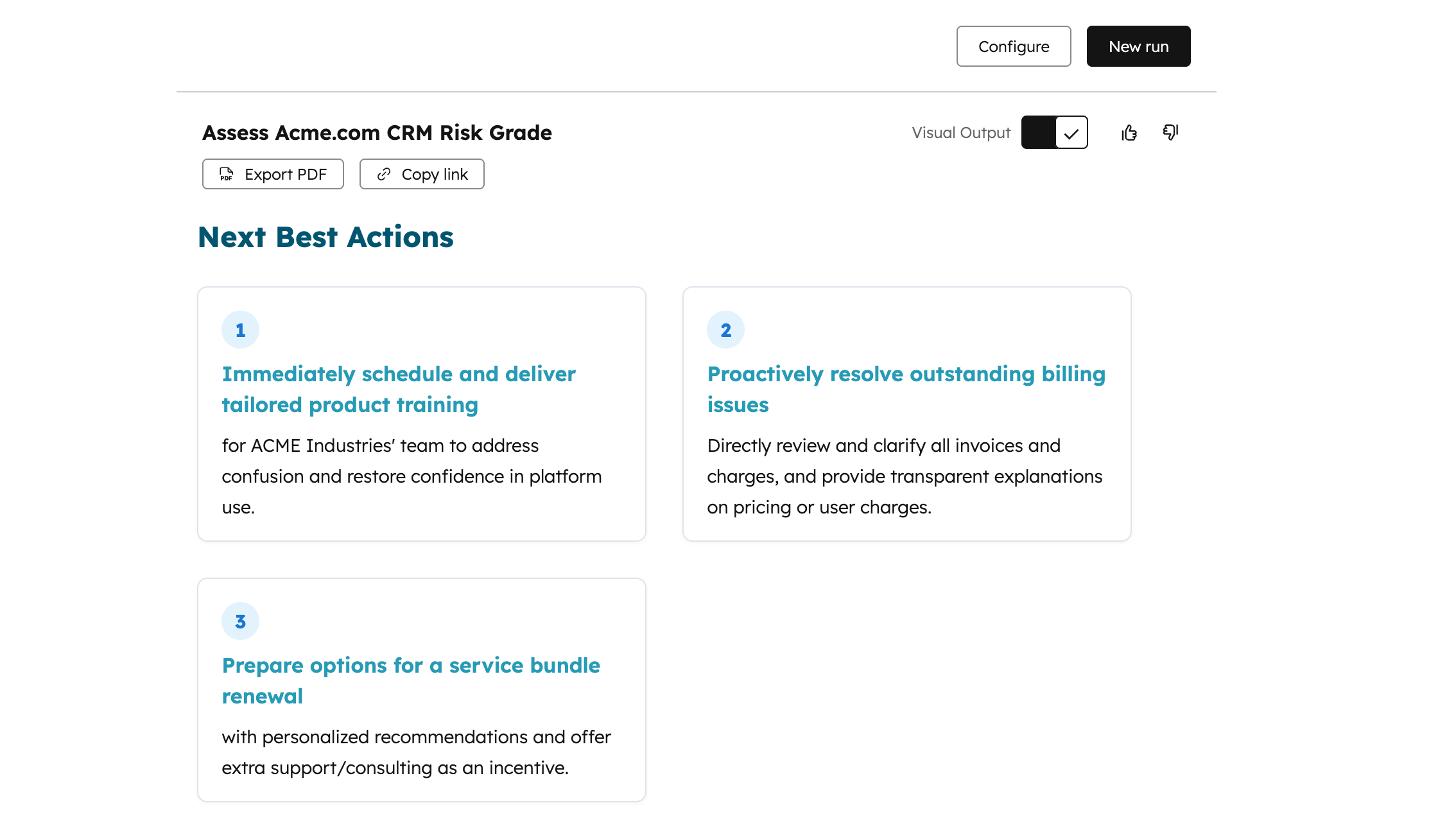Select Proactively resolve outstanding billing issues heading
Screen dimensions: 1456x819
coord(906,389)
